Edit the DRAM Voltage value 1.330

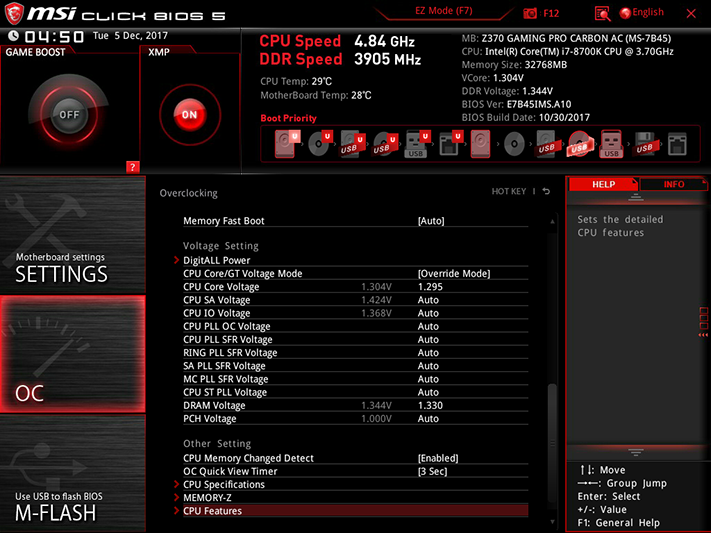[x=430, y=406]
